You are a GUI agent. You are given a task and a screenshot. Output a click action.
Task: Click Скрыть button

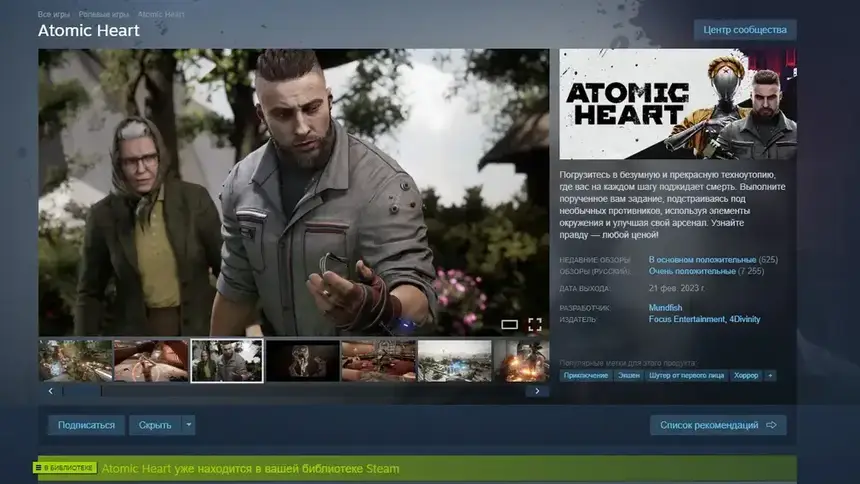(155, 425)
